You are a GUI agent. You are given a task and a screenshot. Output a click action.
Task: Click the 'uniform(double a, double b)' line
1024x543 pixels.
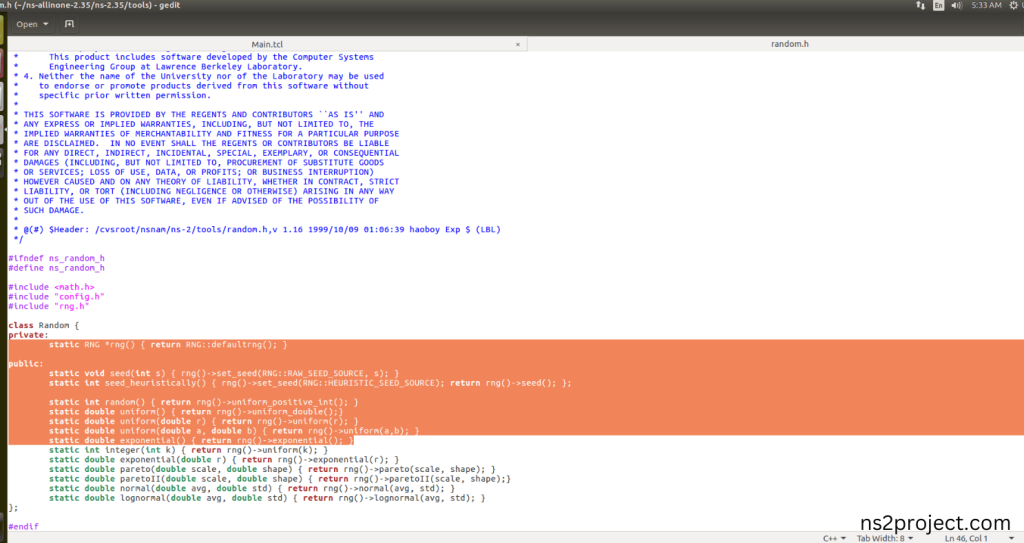pos(234,431)
